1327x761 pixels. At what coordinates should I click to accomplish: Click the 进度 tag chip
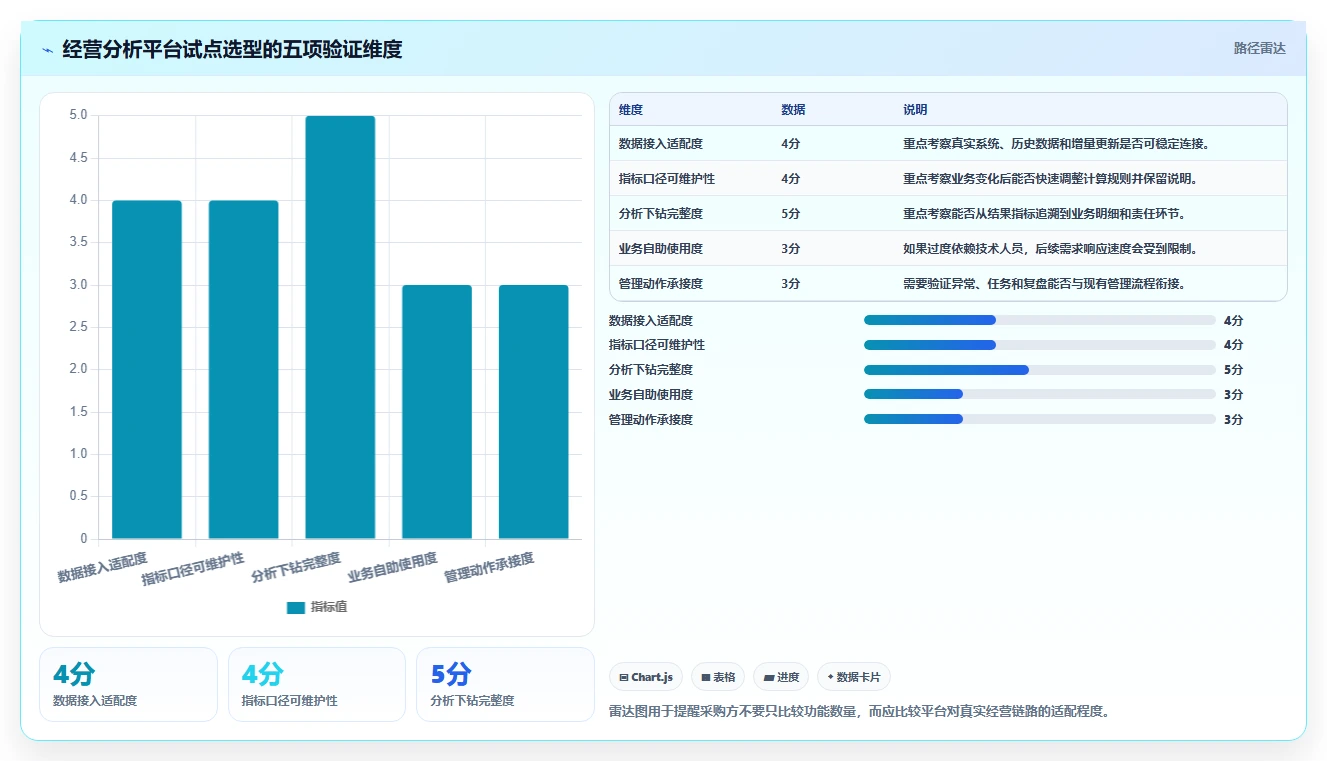coord(781,677)
